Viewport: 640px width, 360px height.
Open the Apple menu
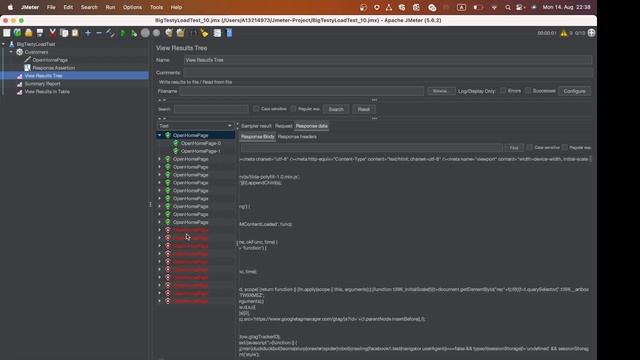click(x=10, y=7)
